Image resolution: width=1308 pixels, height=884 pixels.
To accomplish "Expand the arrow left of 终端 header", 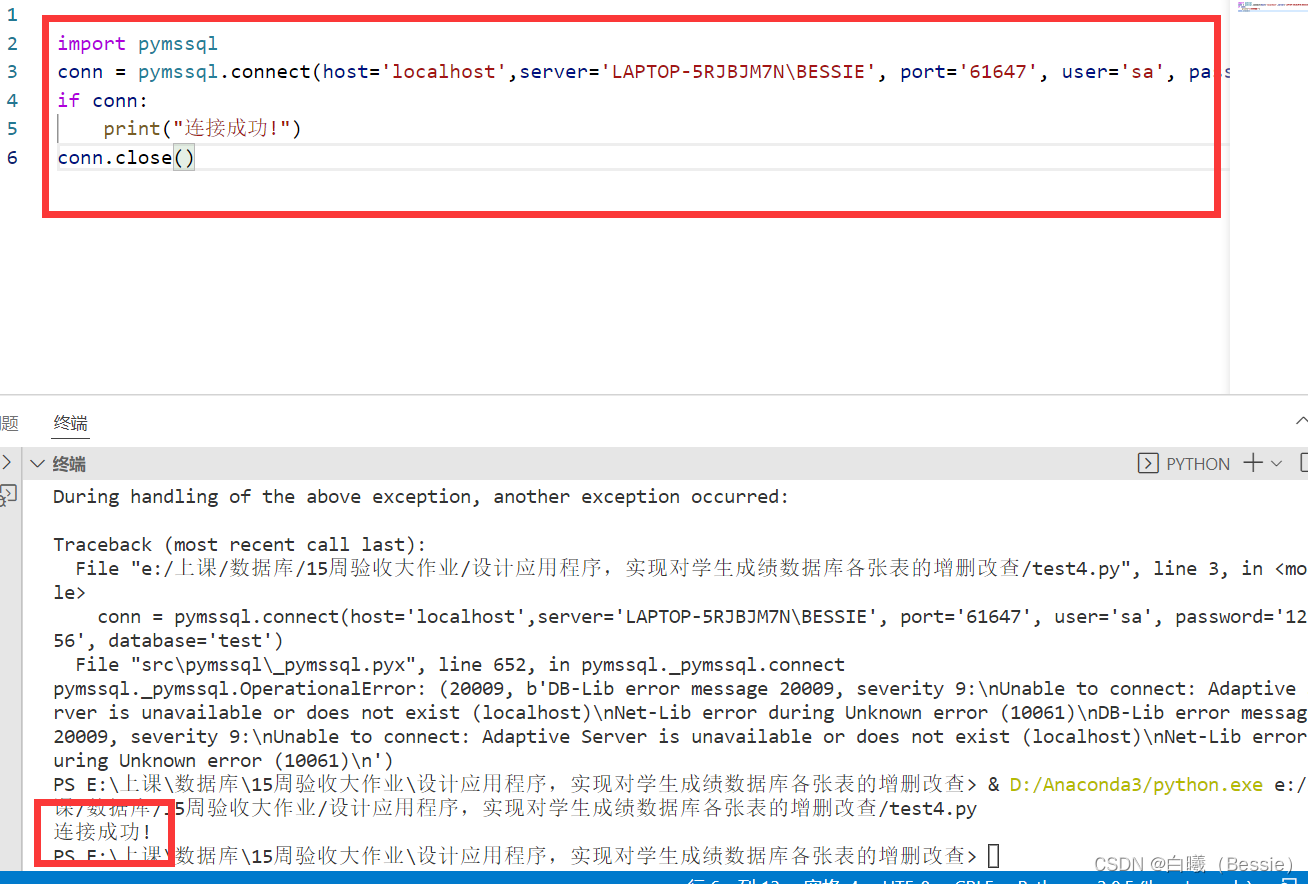I will (x=6, y=463).
